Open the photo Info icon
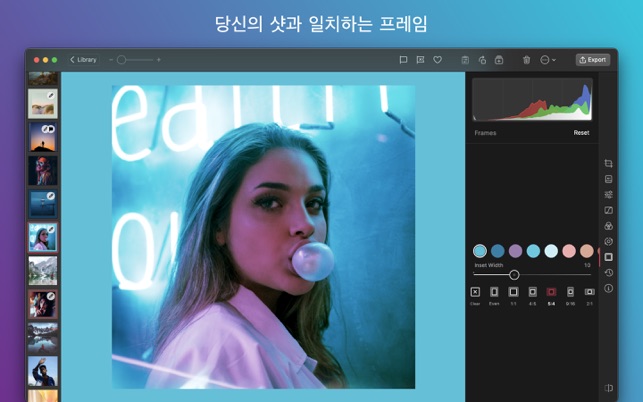643x402 pixels. point(609,288)
